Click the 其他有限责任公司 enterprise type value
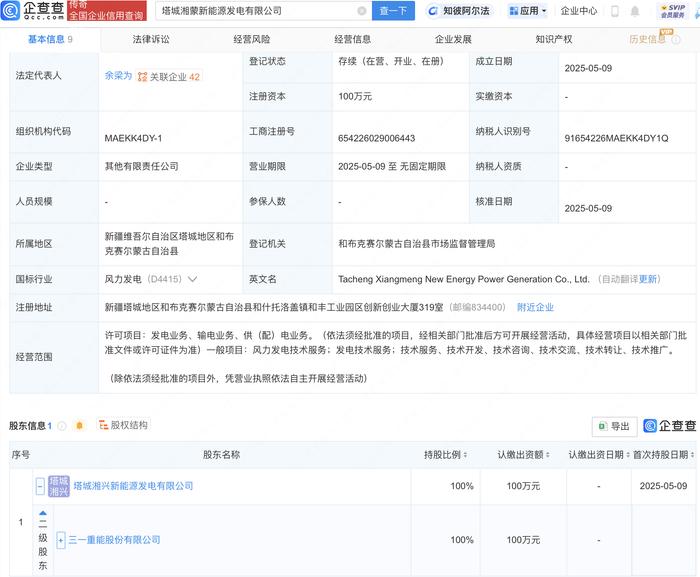 coord(142,167)
